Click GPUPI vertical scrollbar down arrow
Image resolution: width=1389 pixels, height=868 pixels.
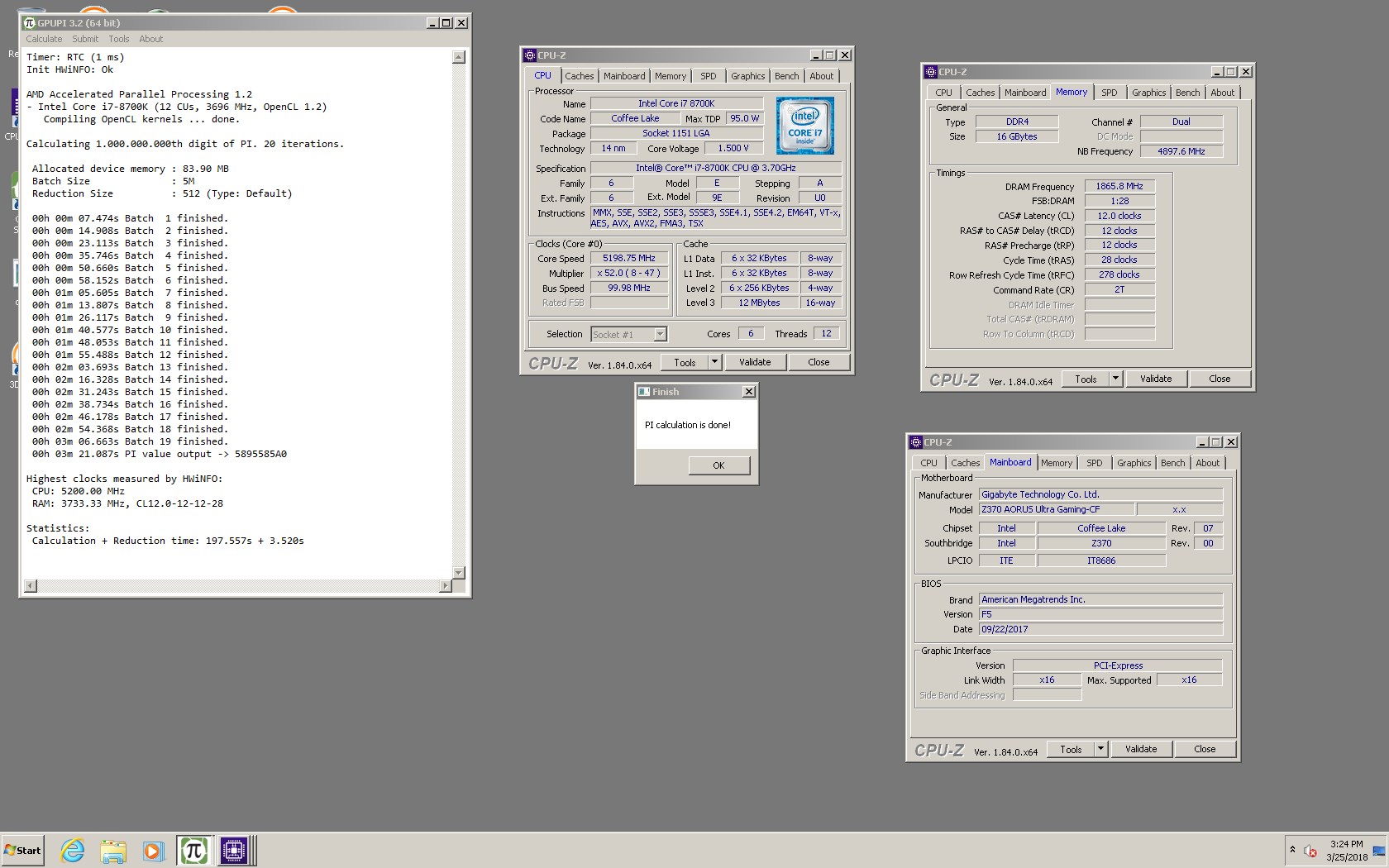pos(459,573)
